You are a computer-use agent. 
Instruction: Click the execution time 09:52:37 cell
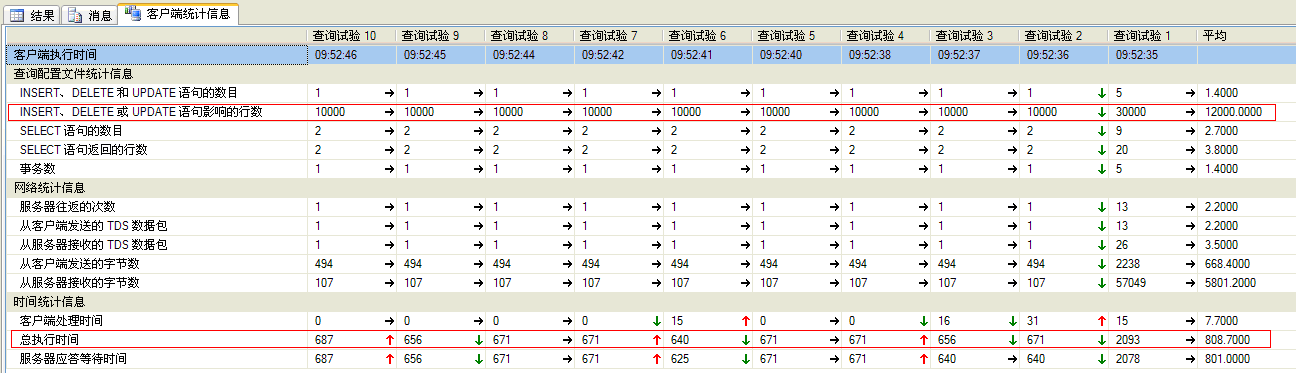974,55
